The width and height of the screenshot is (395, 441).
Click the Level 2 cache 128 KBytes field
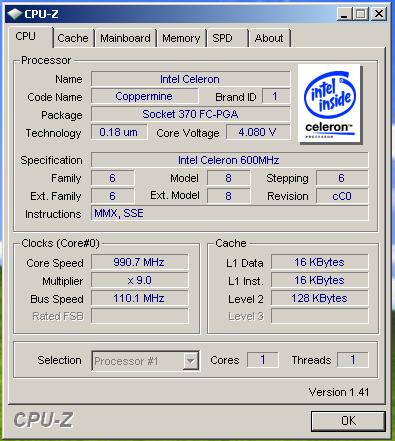click(x=320, y=298)
